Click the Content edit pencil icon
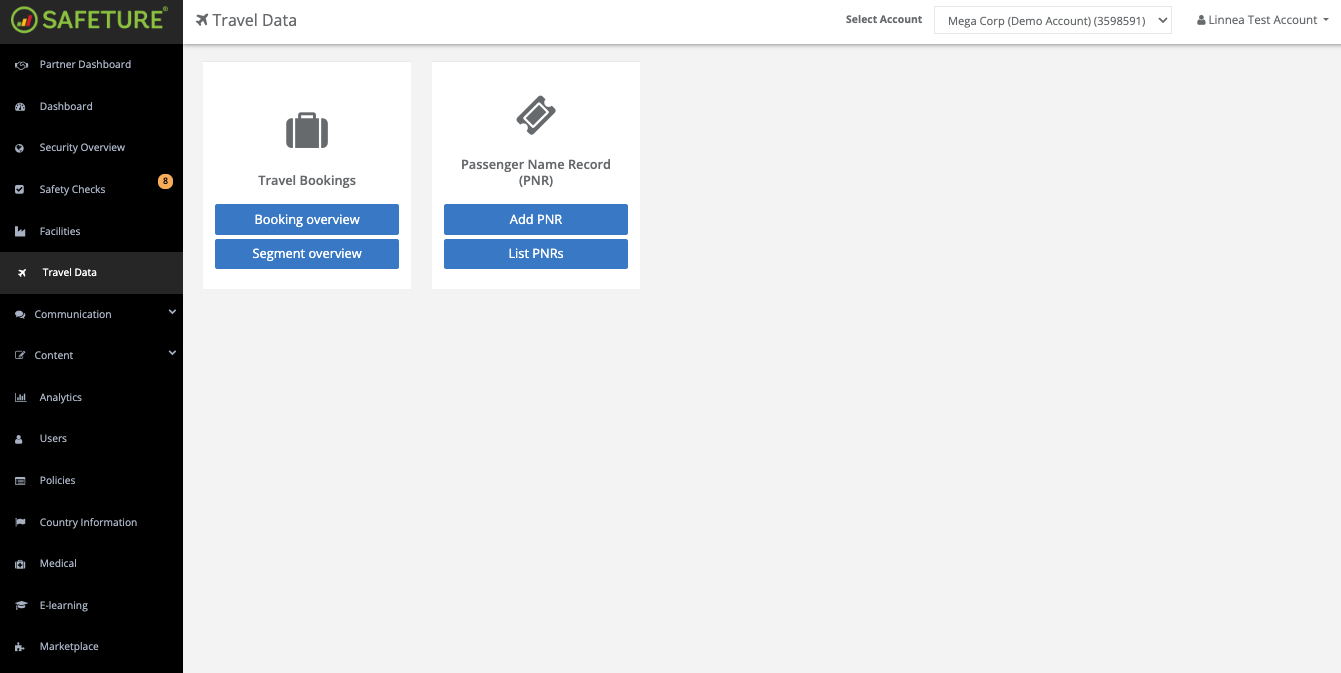This screenshot has width=1341, height=673. click(x=20, y=356)
